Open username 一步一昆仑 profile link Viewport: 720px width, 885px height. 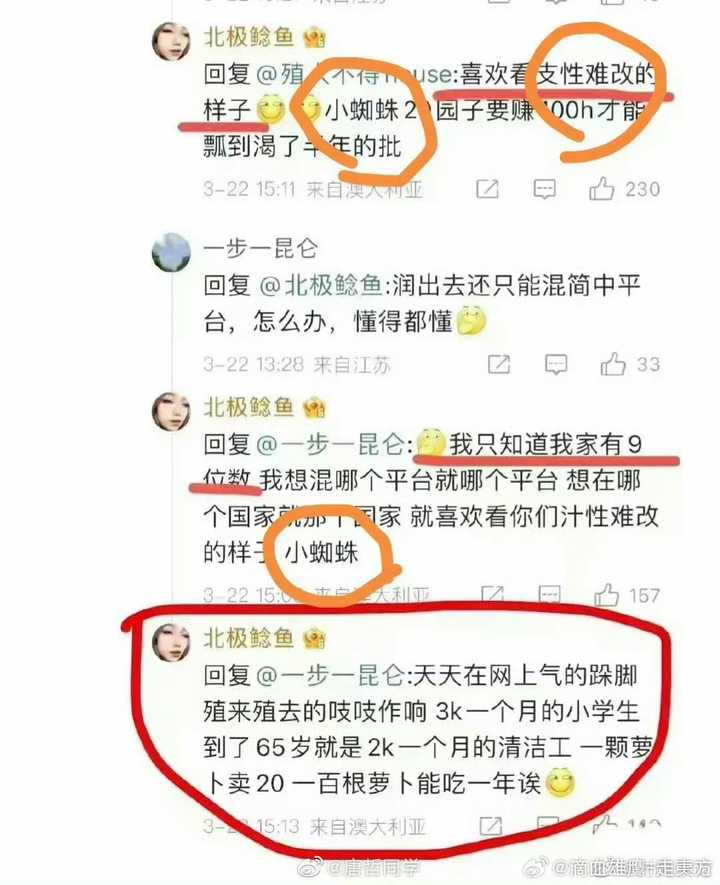(260, 248)
